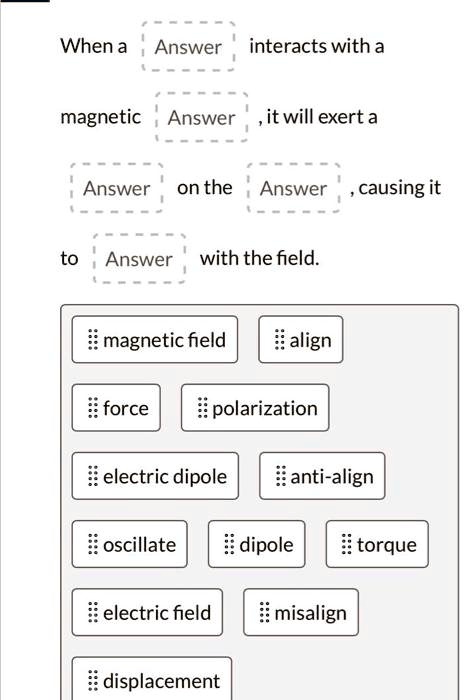
Task: Click the Answer blank after 'magnetic'
Action: click(x=201, y=117)
